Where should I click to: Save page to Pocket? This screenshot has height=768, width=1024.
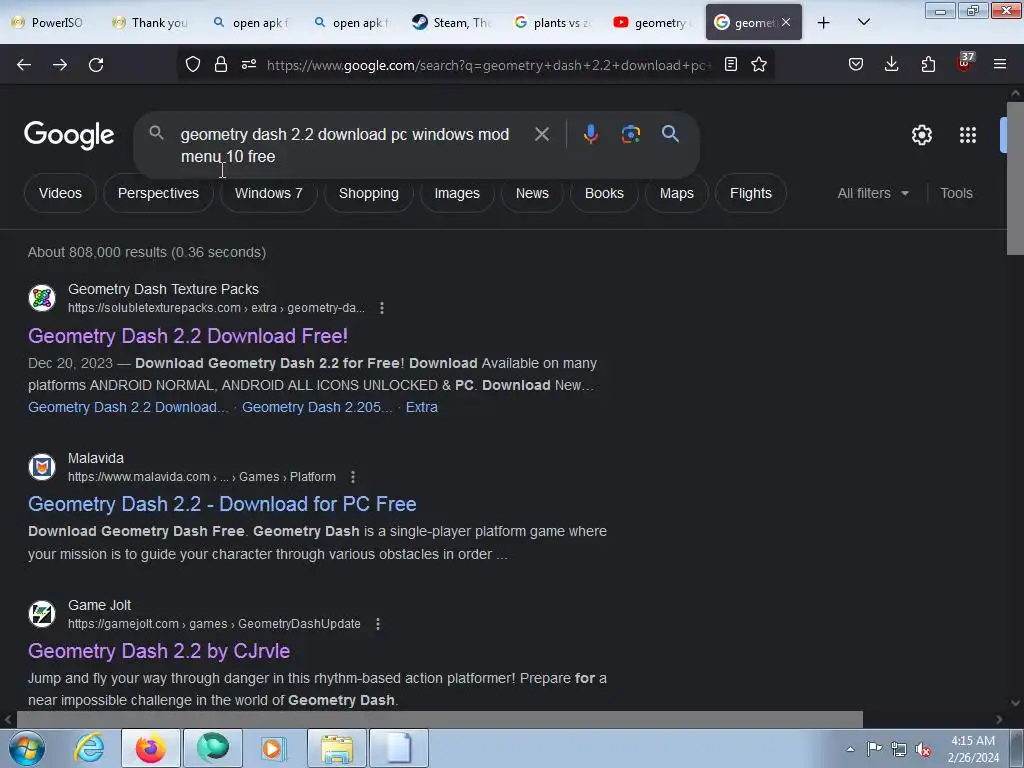[856, 65]
